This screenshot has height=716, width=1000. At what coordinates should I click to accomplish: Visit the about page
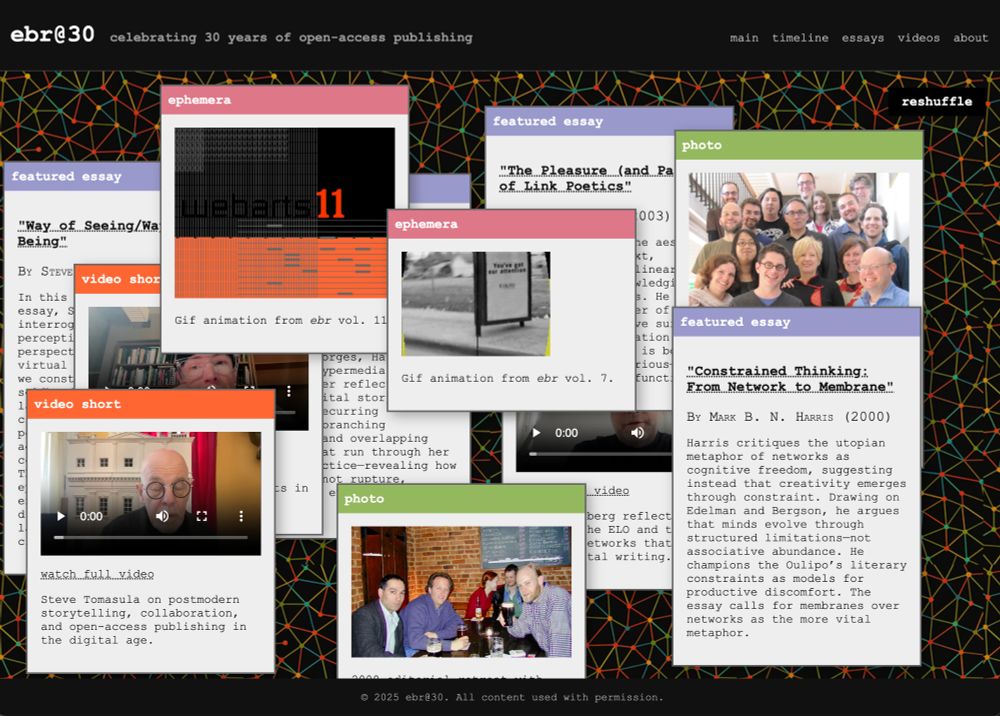point(971,38)
